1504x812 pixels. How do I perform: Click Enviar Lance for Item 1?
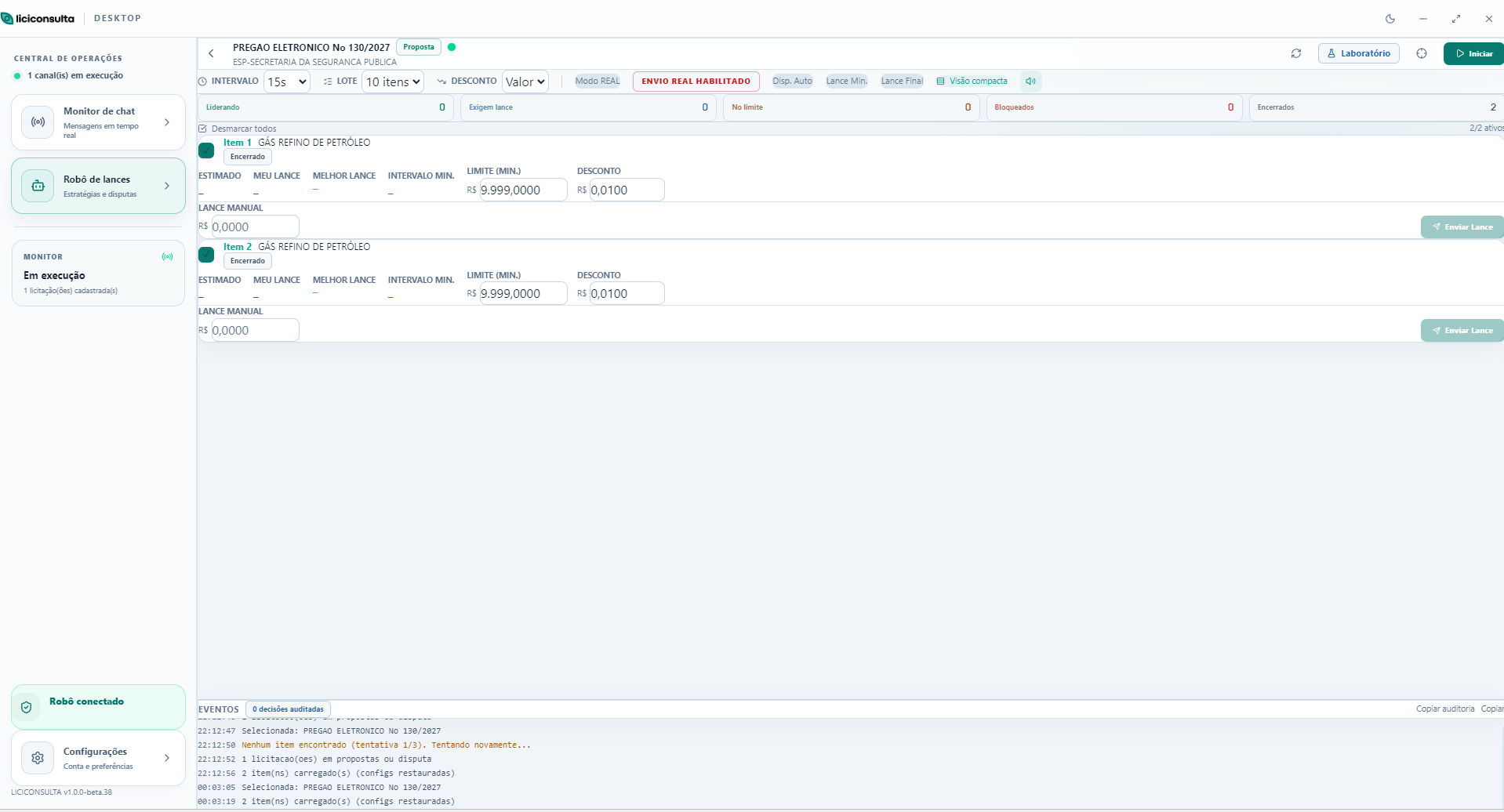click(x=1462, y=227)
